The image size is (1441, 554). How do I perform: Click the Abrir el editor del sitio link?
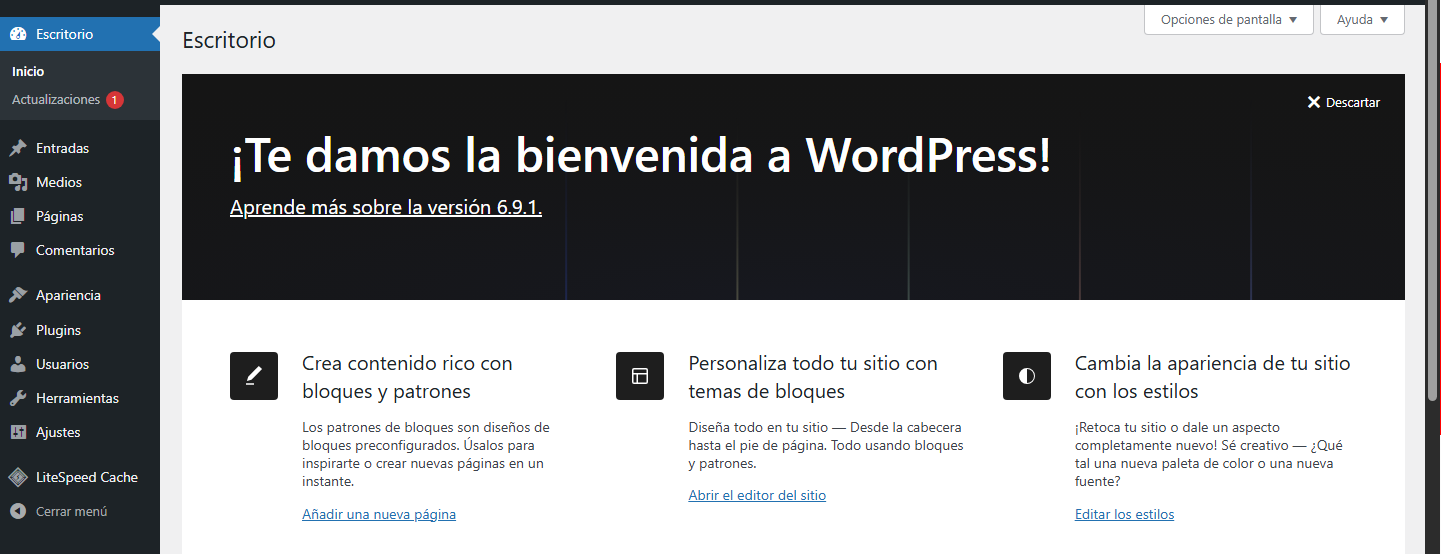coord(757,495)
